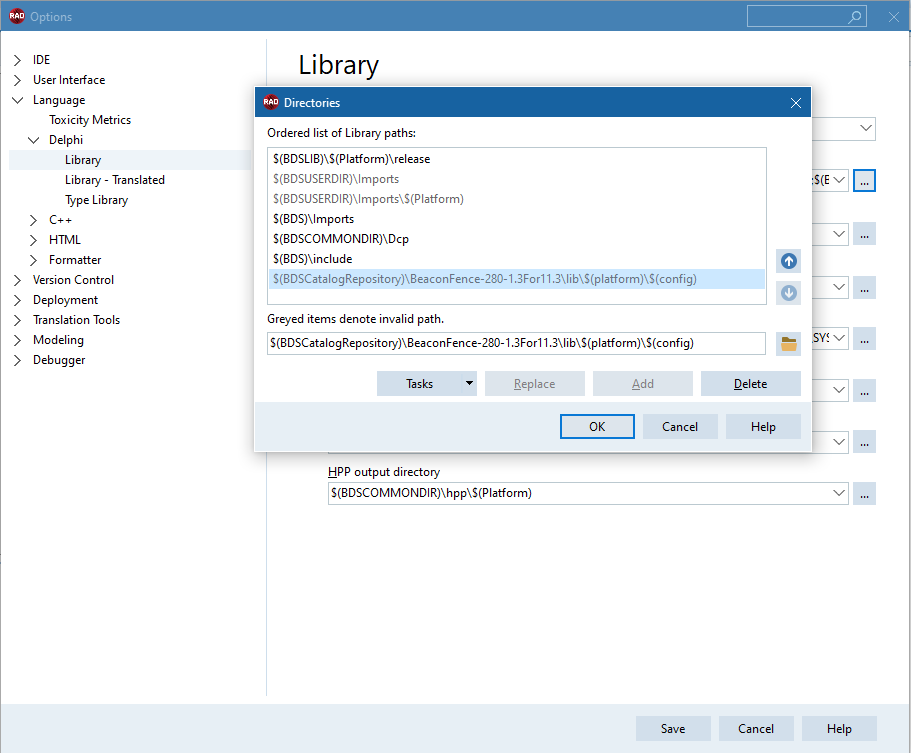Open Help in Directories dialog

(x=763, y=426)
